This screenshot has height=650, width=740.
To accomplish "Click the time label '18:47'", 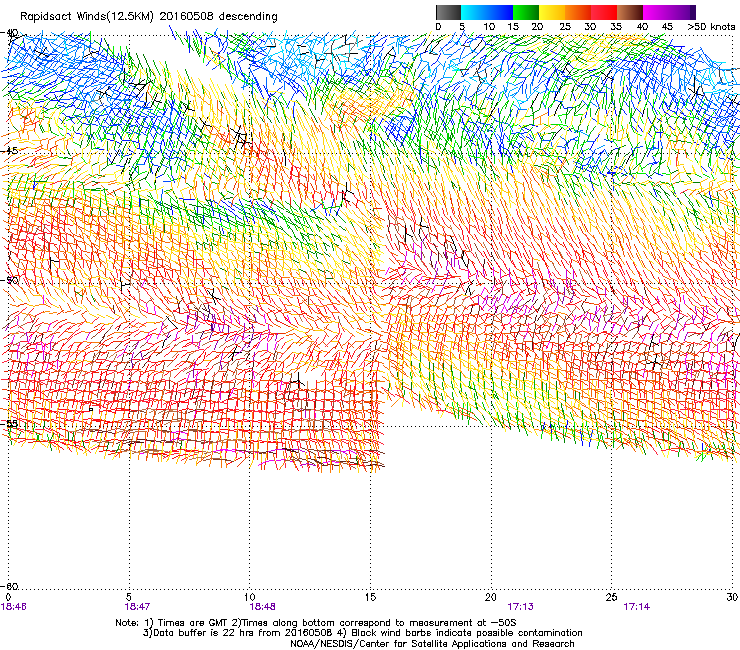I will (x=137, y=607).
